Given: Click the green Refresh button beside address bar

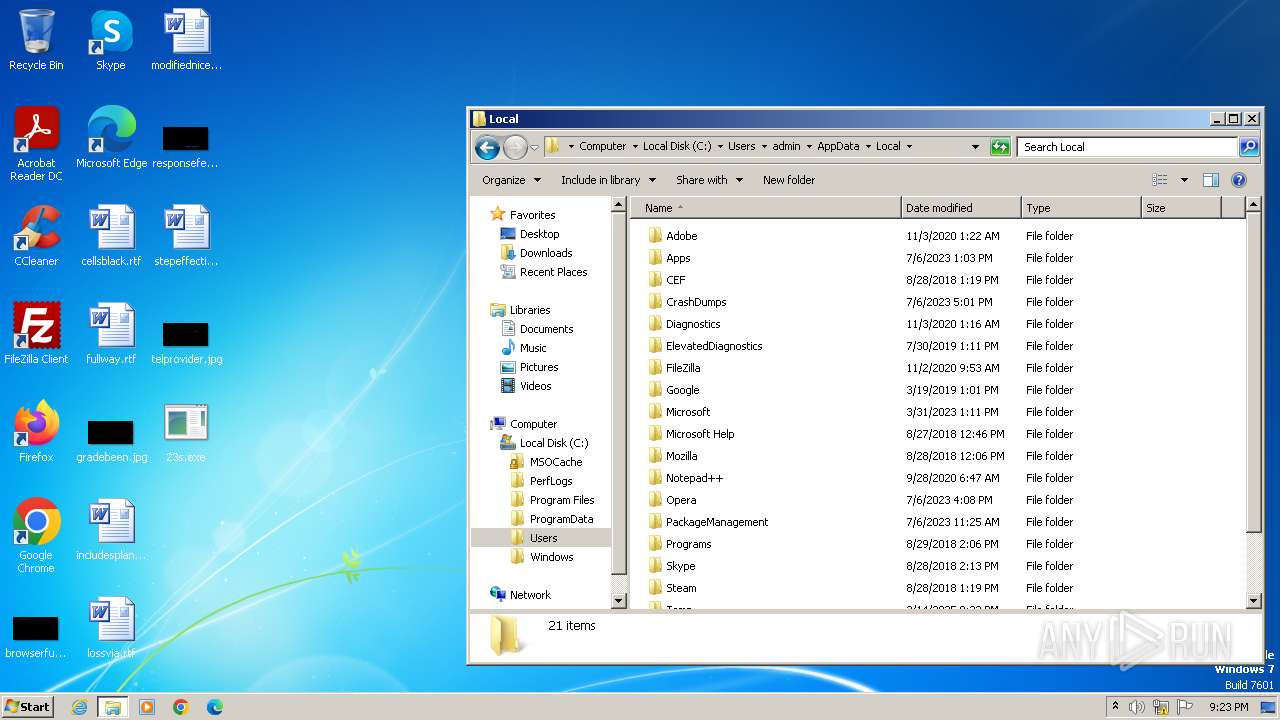Looking at the screenshot, I should [1000, 147].
